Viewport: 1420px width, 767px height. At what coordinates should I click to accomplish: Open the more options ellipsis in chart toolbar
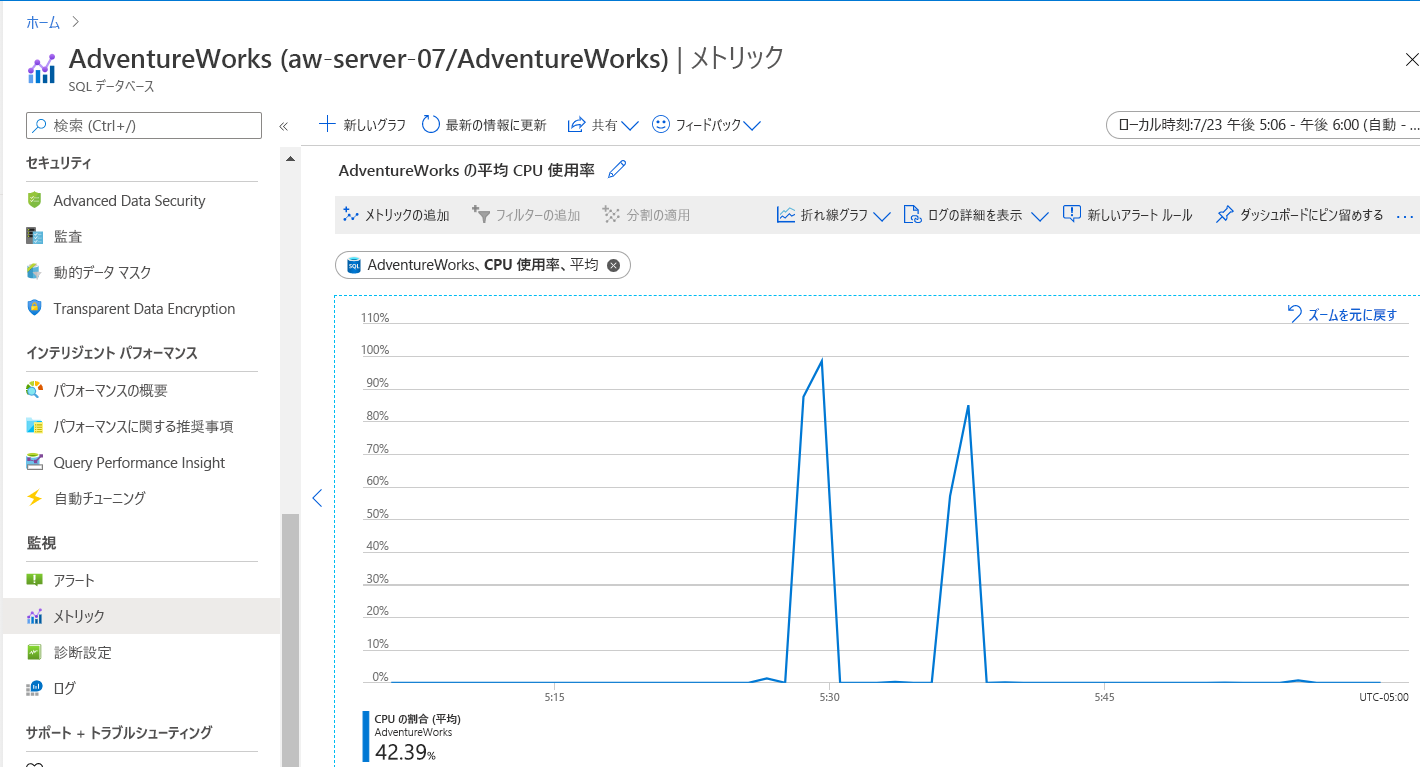click(x=1405, y=216)
